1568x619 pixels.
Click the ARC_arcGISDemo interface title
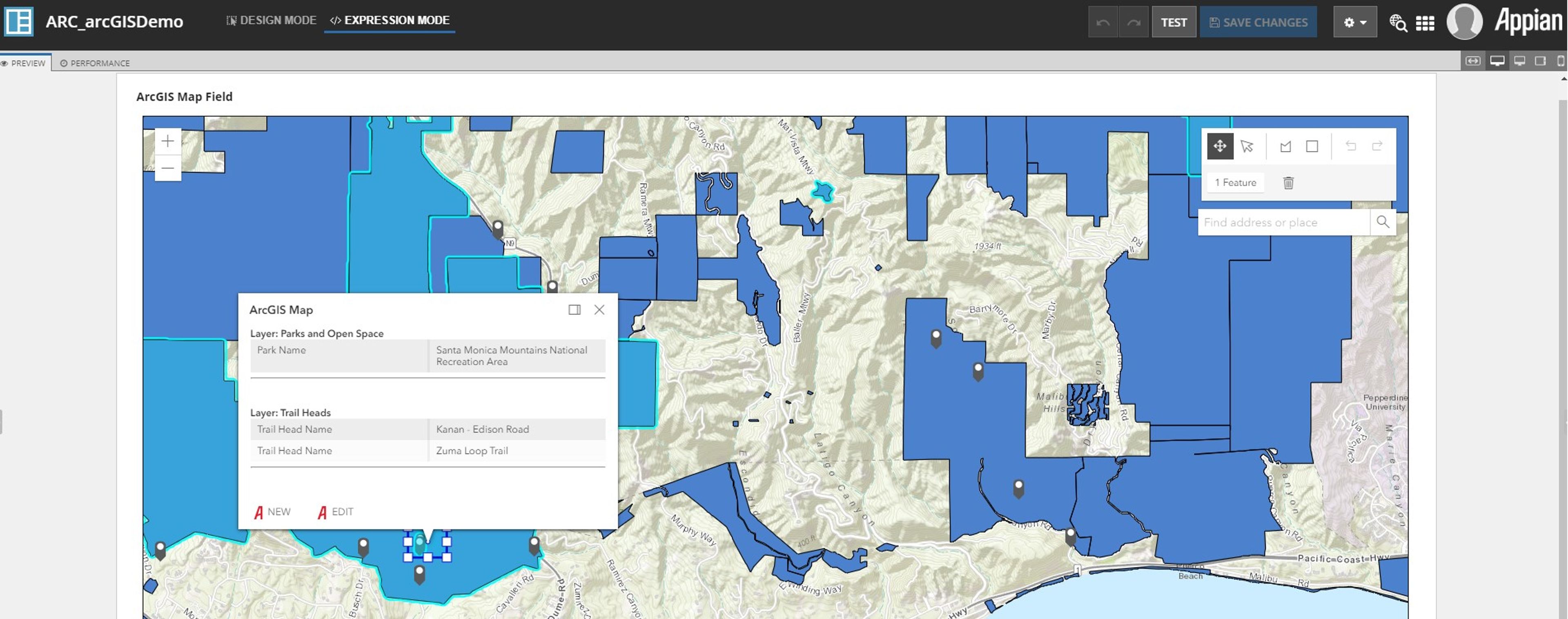coord(114,22)
